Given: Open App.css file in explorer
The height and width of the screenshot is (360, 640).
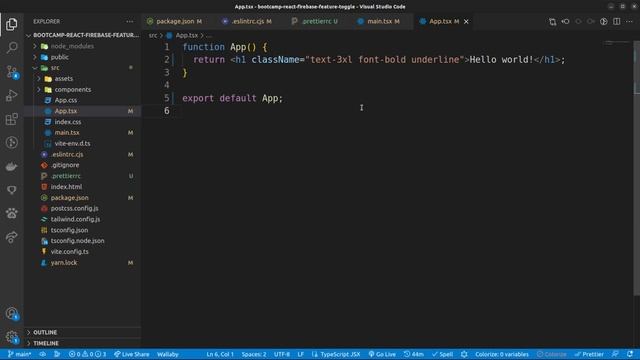Looking at the screenshot, I should (x=66, y=100).
